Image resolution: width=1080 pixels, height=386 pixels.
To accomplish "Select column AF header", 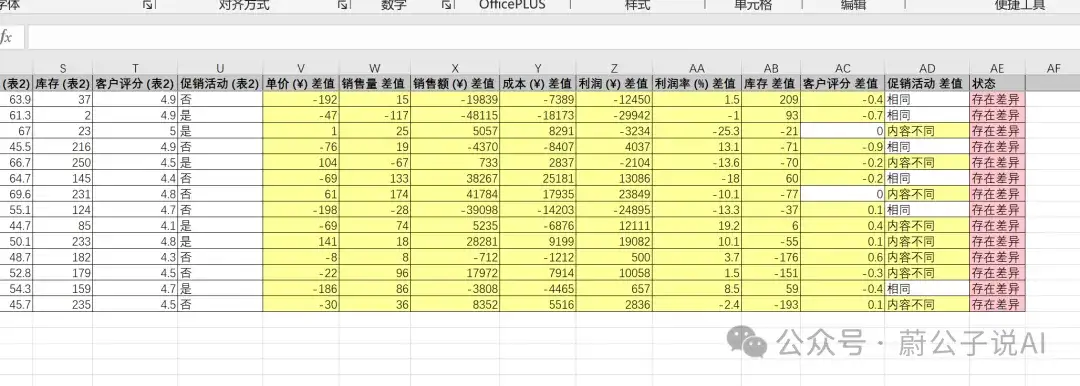I will pos(1053,68).
